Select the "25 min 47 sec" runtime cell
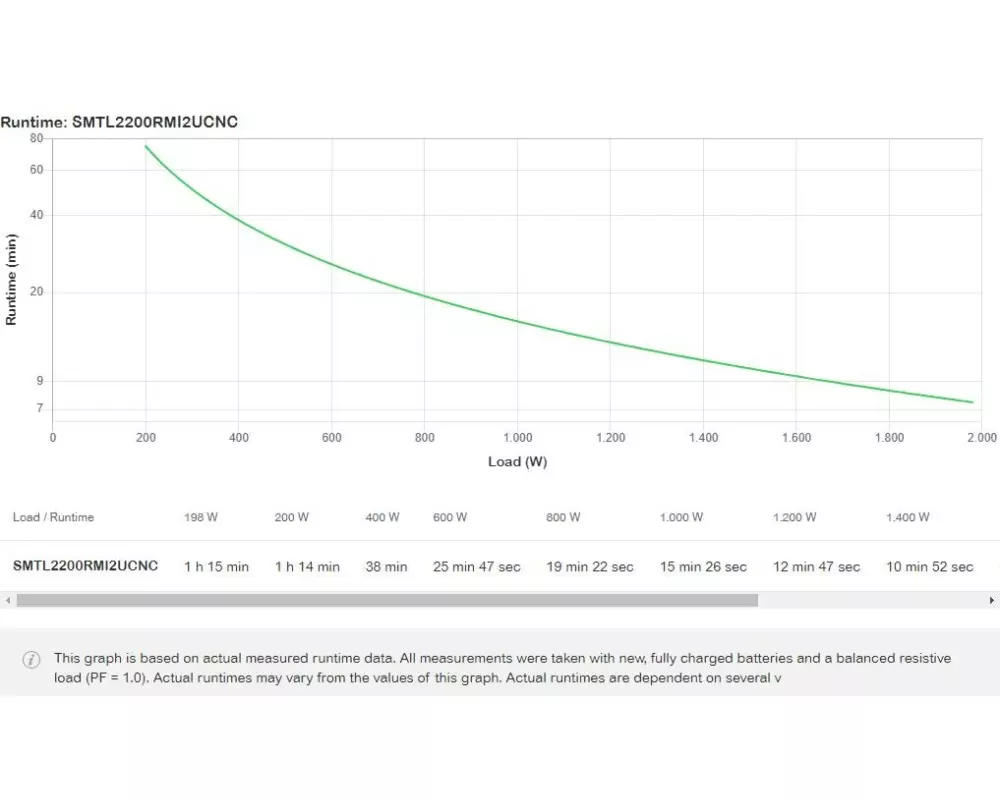This screenshot has height=800, width=1000. pos(476,567)
